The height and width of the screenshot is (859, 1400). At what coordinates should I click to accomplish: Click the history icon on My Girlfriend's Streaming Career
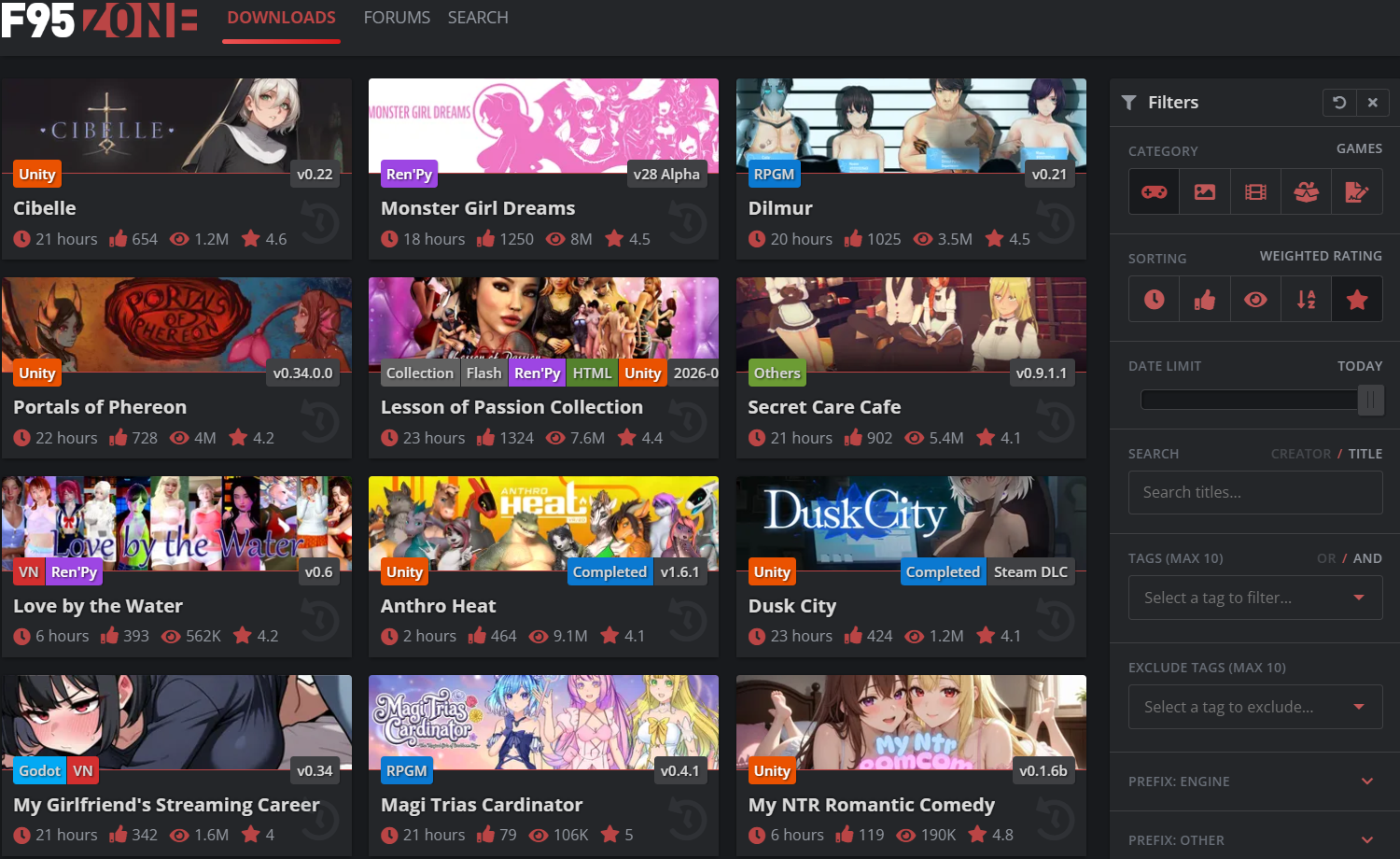[320, 820]
